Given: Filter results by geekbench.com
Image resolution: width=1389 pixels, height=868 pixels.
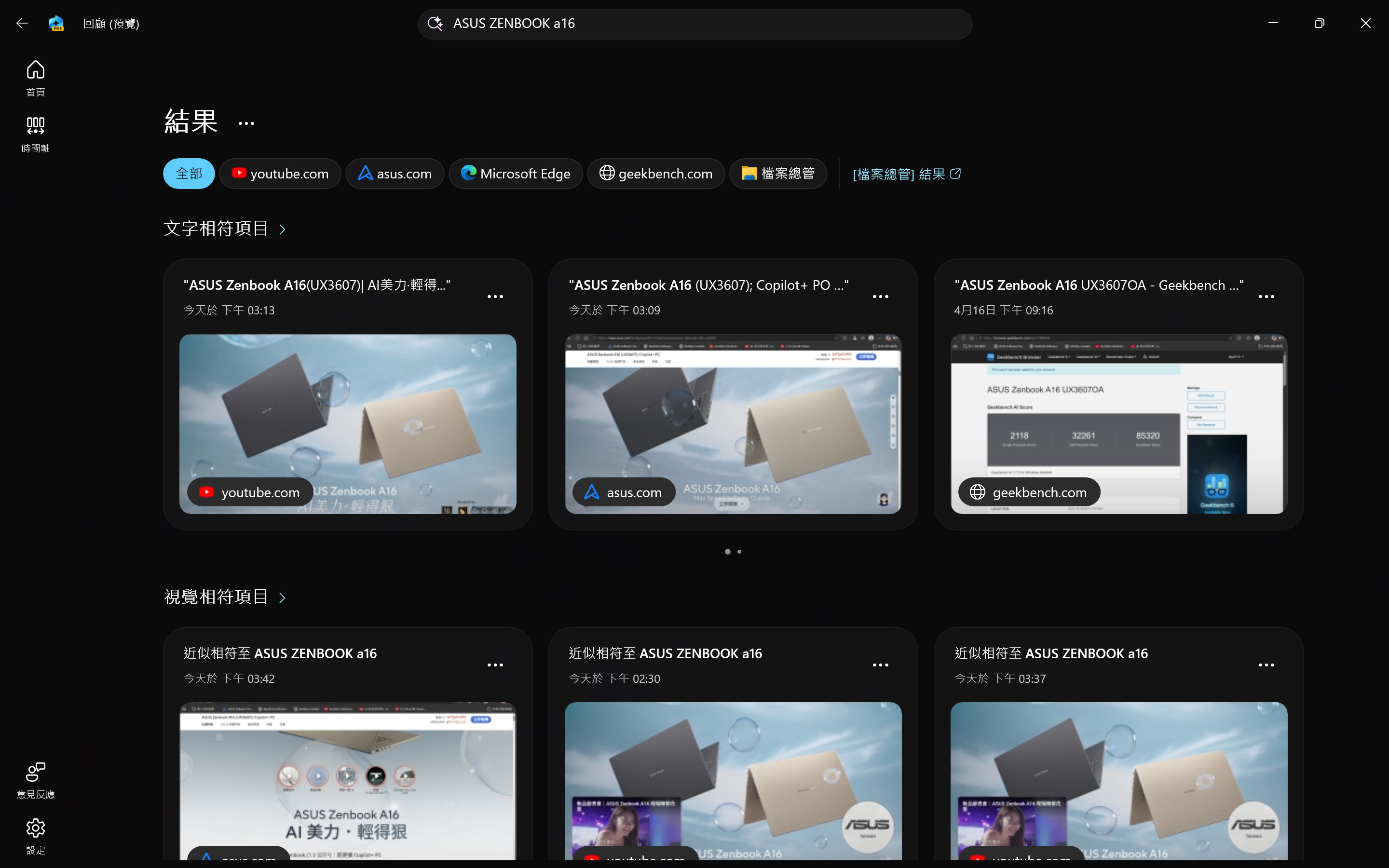Looking at the screenshot, I should click(655, 174).
